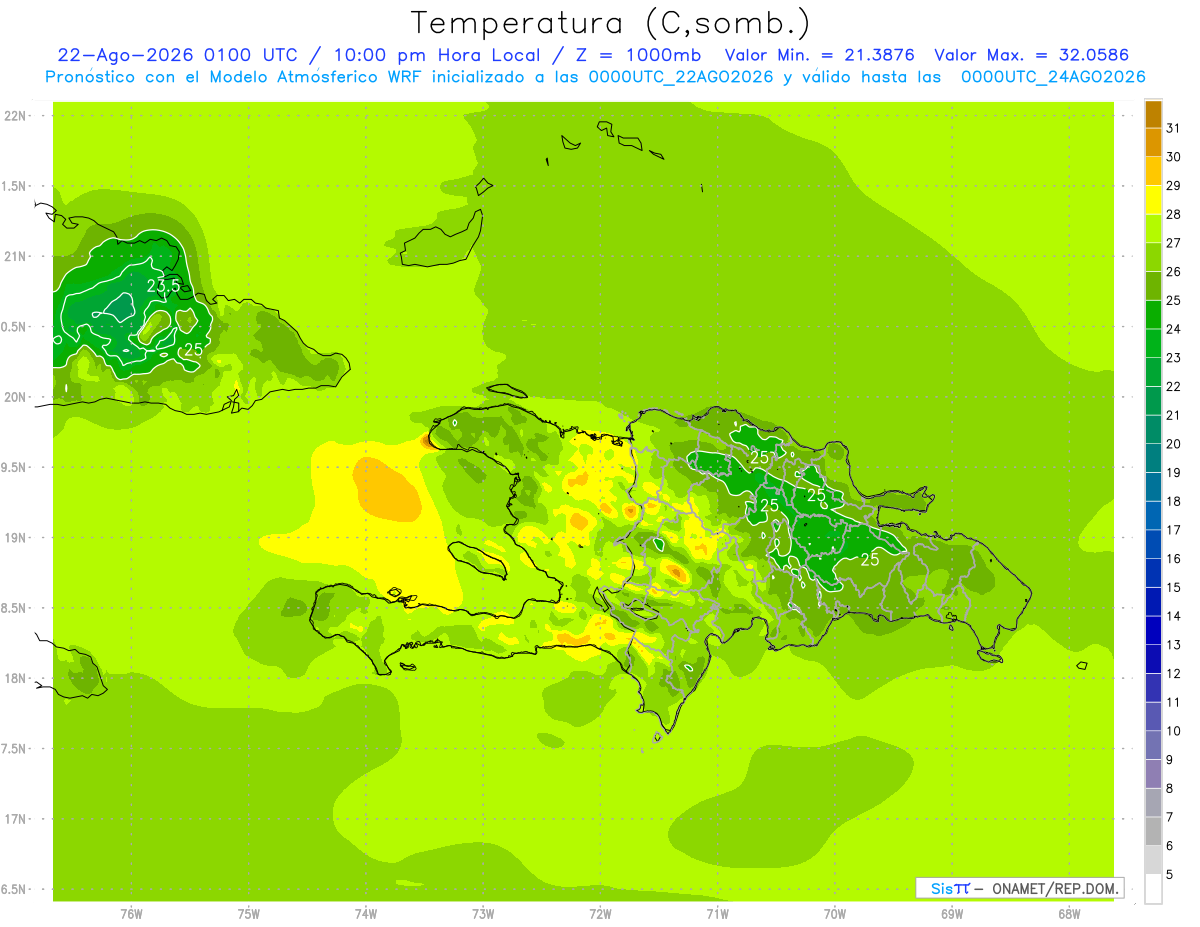This screenshot has width=1200, height=927.
Task: Click the "7.5N" latitude axis label
Action: click(x=14, y=748)
